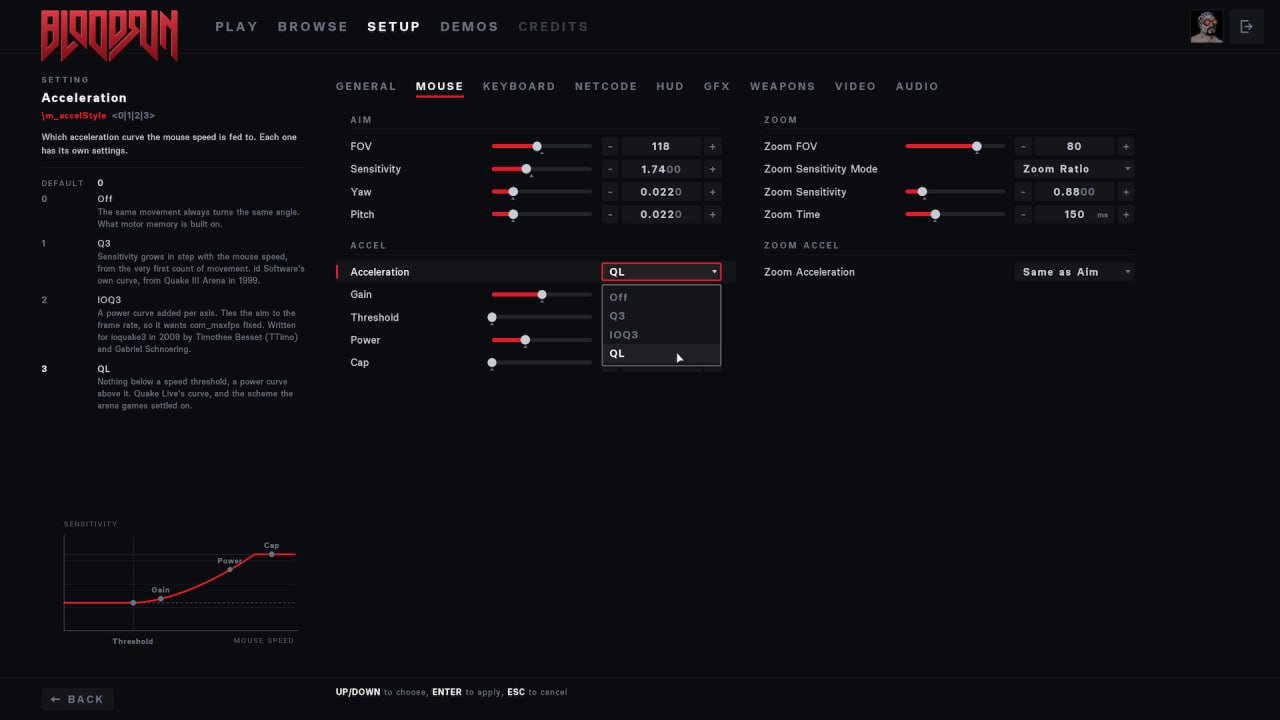Switch to the KEYBOARD tab
Viewport: 1280px width, 720px height.
point(519,87)
